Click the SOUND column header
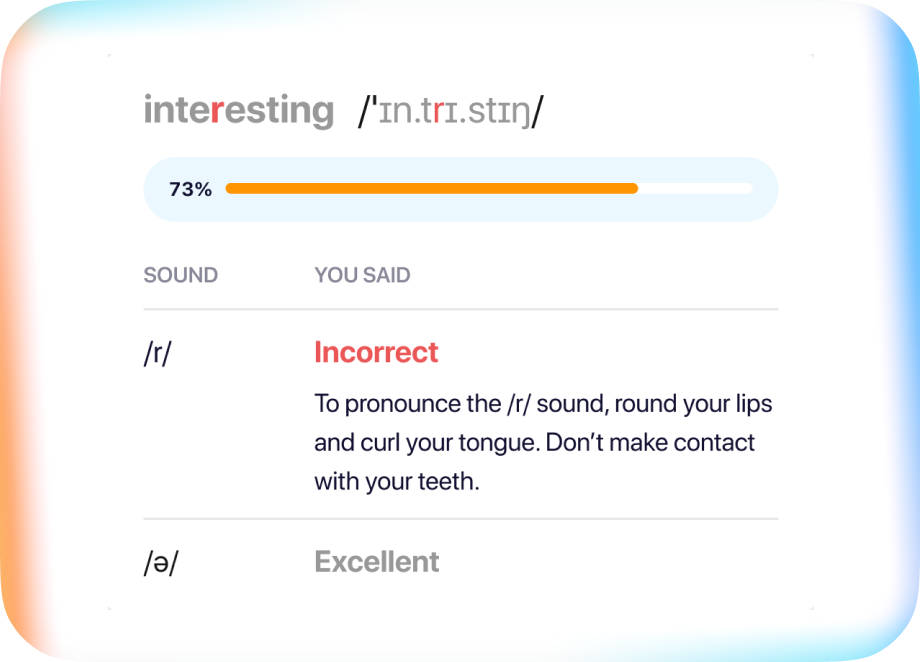The width and height of the screenshot is (920, 662). pyautogui.click(x=181, y=276)
